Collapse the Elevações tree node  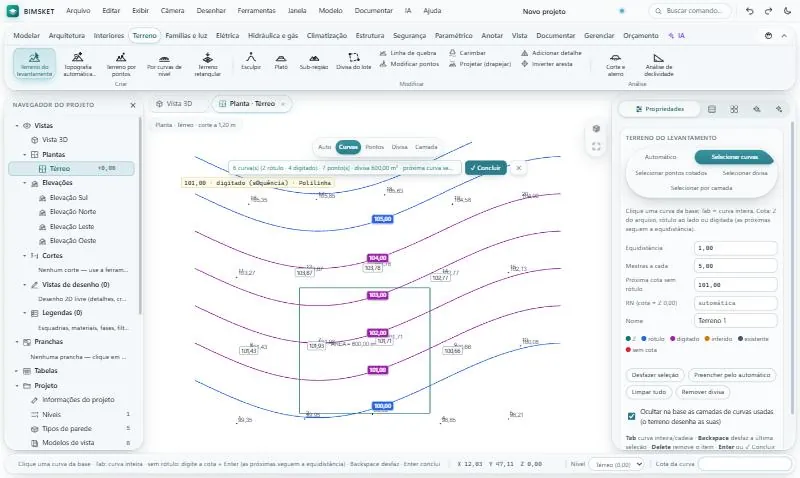[24, 183]
